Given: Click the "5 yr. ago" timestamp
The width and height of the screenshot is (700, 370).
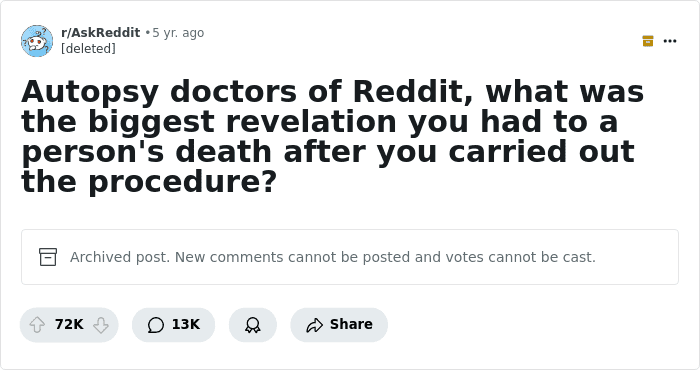Looking at the screenshot, I should pos(178,33).
